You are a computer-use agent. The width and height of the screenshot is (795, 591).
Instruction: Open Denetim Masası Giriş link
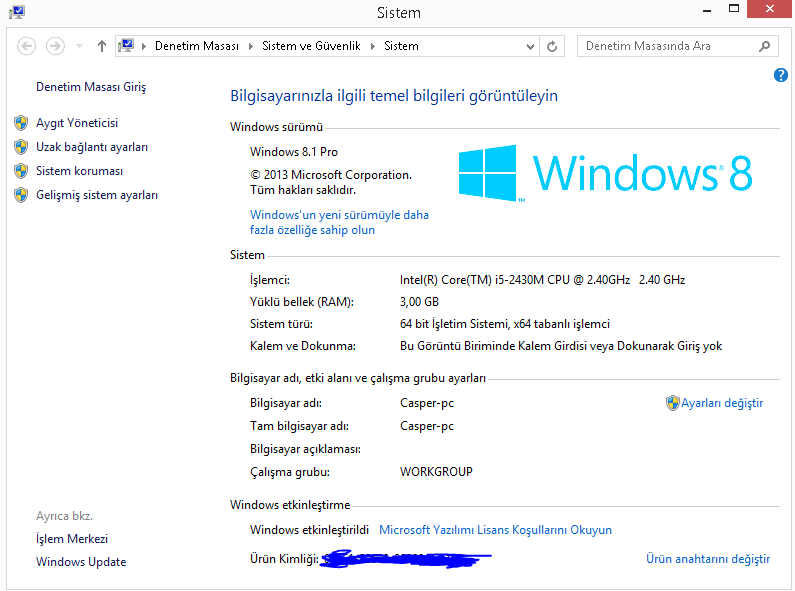(x=91, y=87)
